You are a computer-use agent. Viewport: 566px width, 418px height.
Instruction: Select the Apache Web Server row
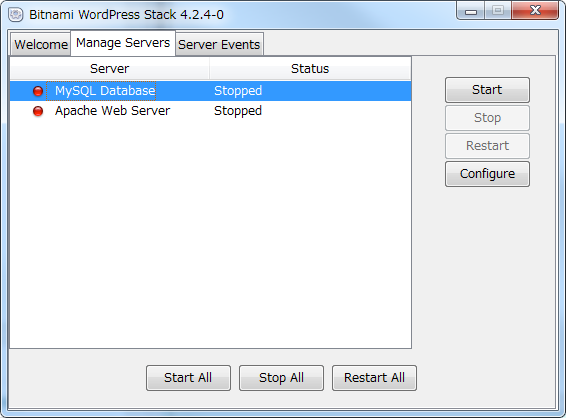[x=210, y=111]
